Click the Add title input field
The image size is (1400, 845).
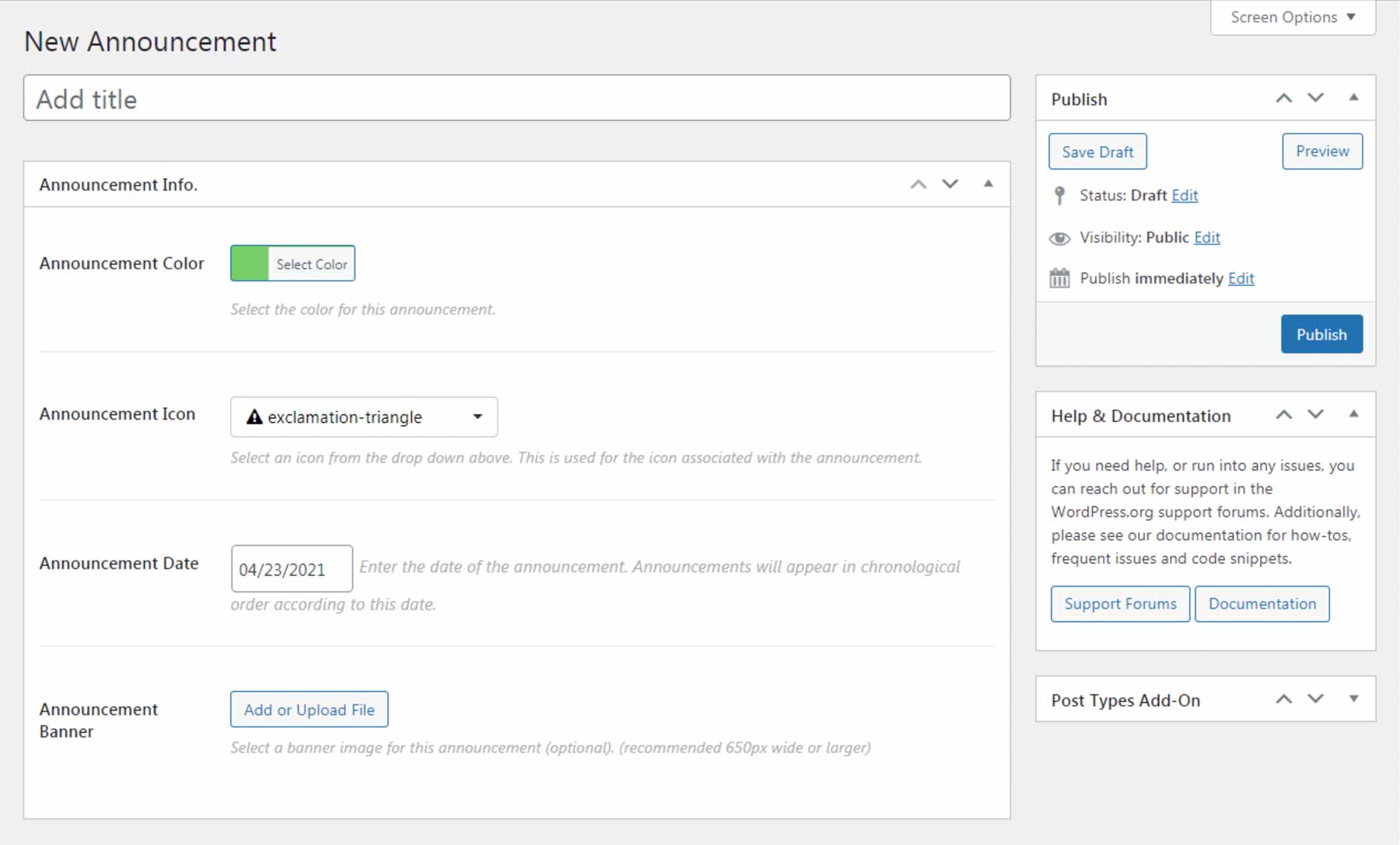click(517, 98)
